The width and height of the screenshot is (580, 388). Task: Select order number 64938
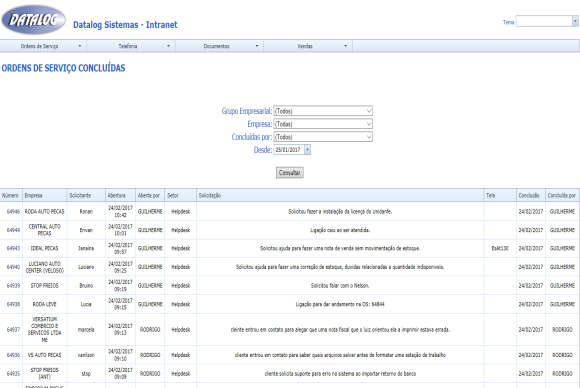pyautogui.click(x=13, y=304)
